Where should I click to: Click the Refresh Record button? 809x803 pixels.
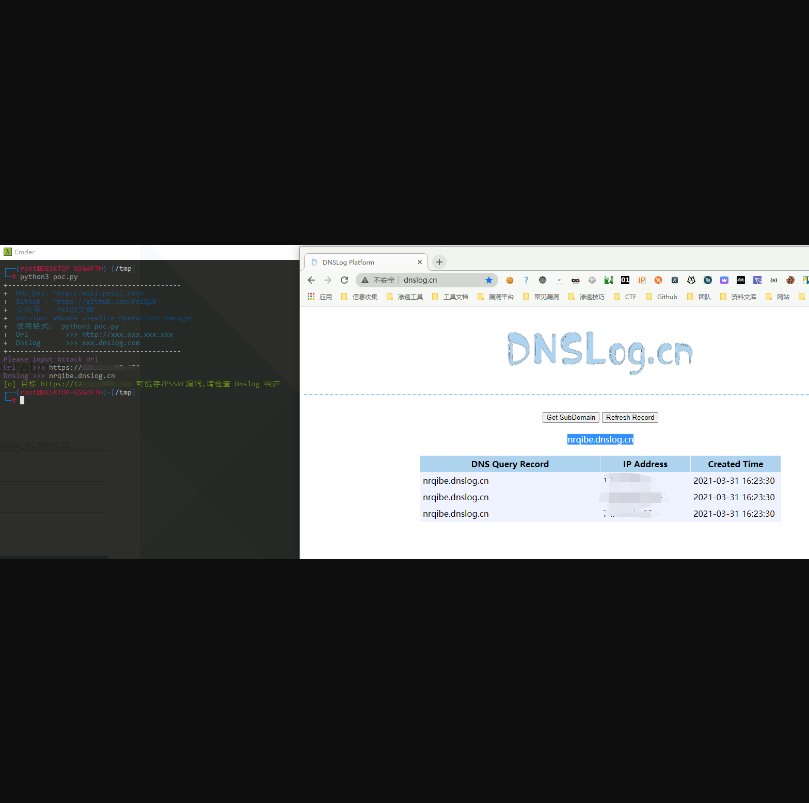[630, 417]
